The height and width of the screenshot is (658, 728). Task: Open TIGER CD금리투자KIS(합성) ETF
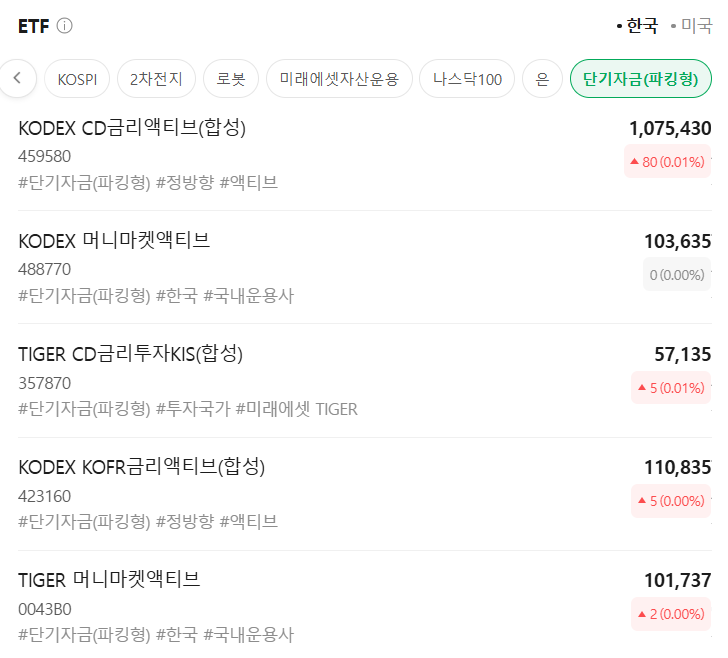pyautogui.click(x=130, y=354)
